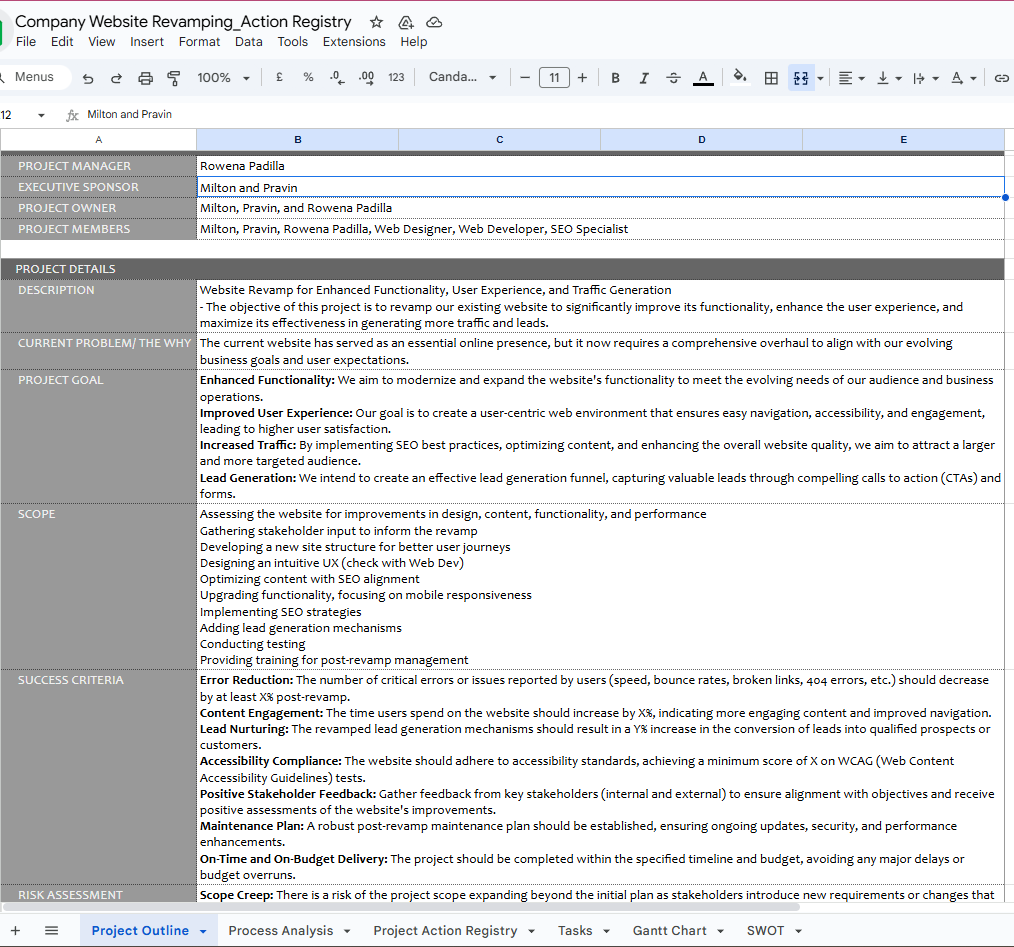Increase font size with plus
The height and width of the screenshot is (947, 1014).
click(582, 78)
